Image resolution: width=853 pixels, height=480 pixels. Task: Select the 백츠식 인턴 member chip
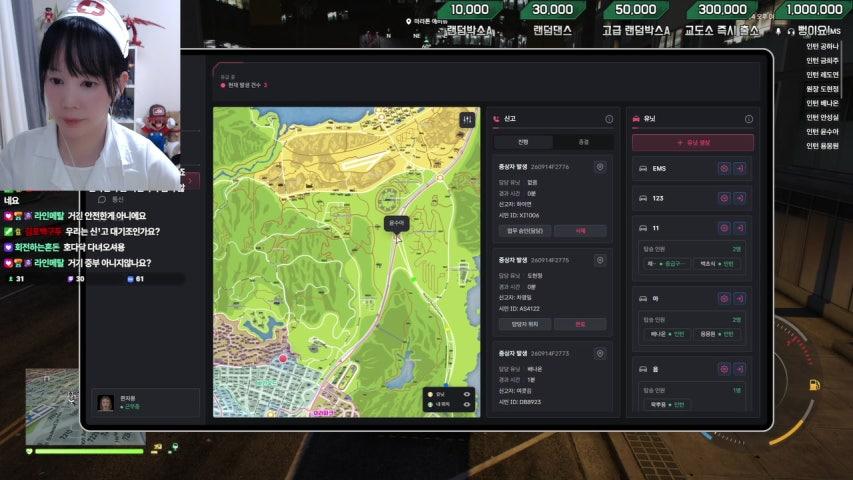pos(717,264)
